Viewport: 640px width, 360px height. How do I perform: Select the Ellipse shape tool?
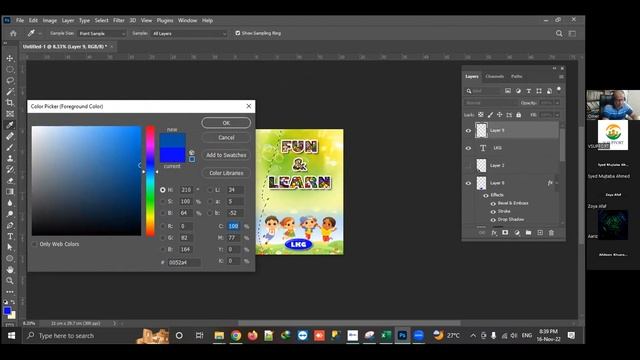click(10, 258)
